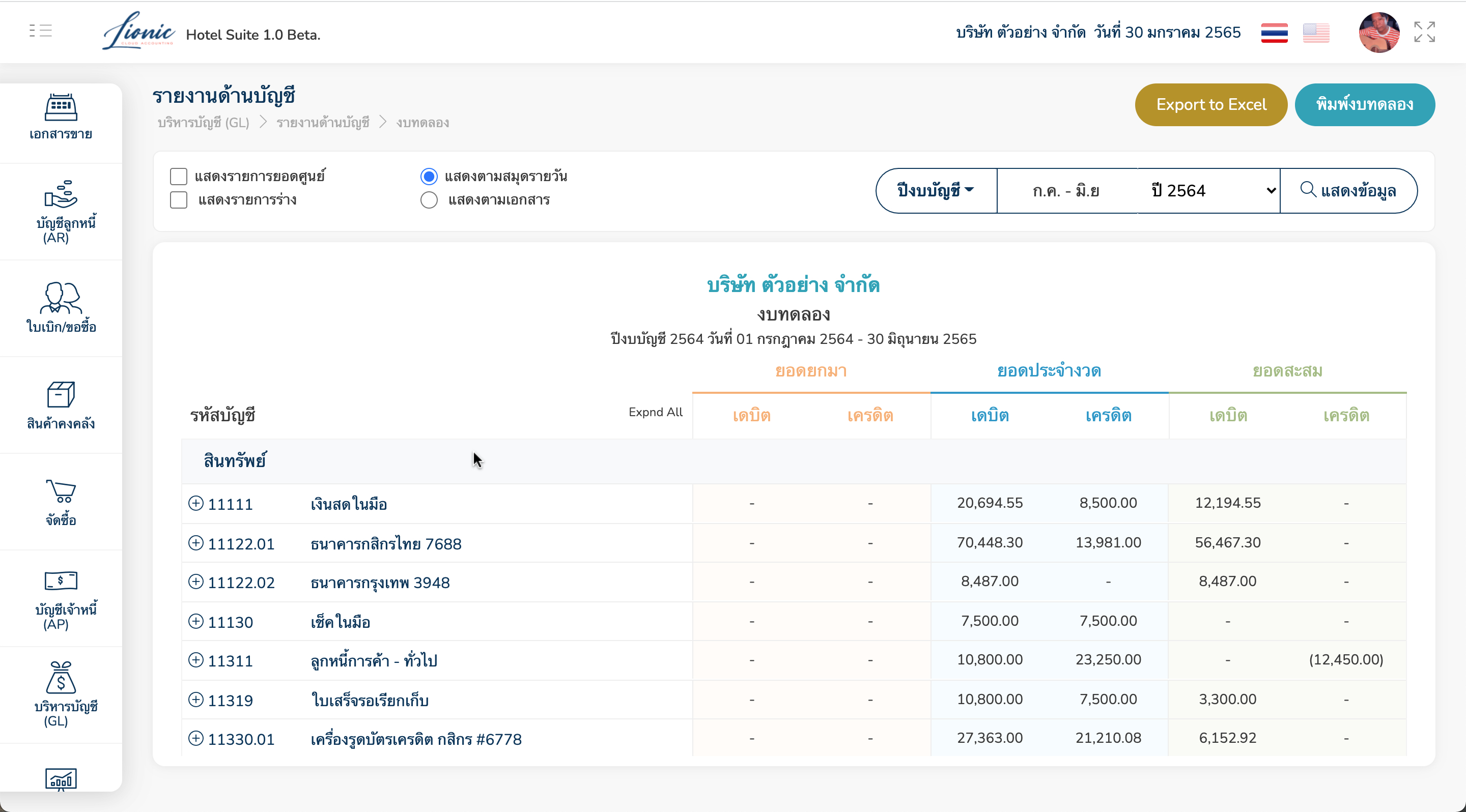Image resolution: width=1466 pixels, height=812 pixels.
Task: Open ปี 2564 year dropdown
Action: click(x=1209, y=190)
